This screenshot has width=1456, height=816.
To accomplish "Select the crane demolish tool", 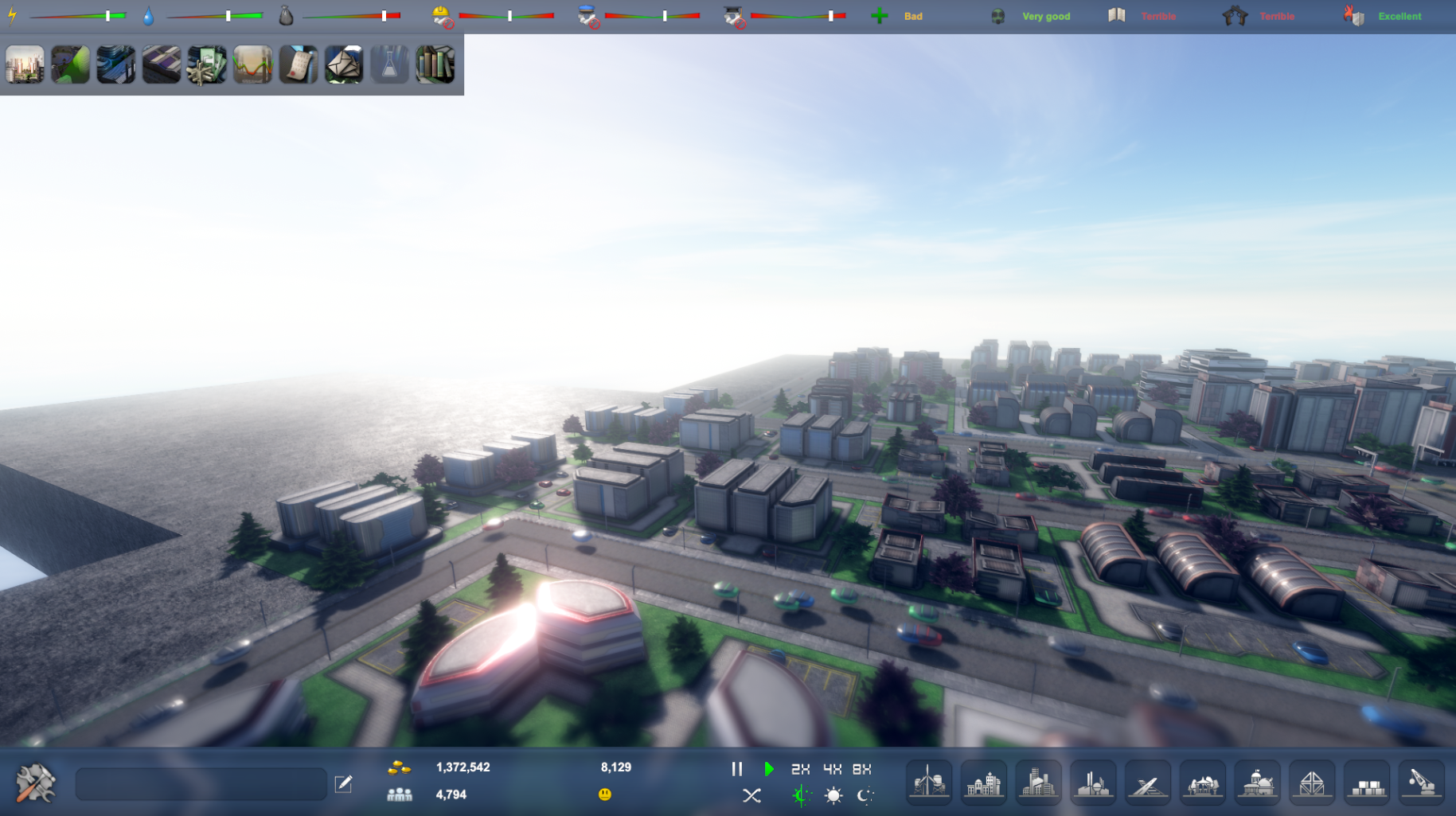I will pos(1422,783).
